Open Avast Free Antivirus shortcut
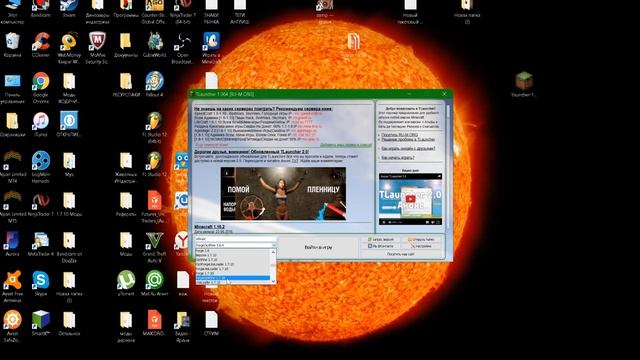The height and width of the screenshot is (360, 640). pos(12,287)
